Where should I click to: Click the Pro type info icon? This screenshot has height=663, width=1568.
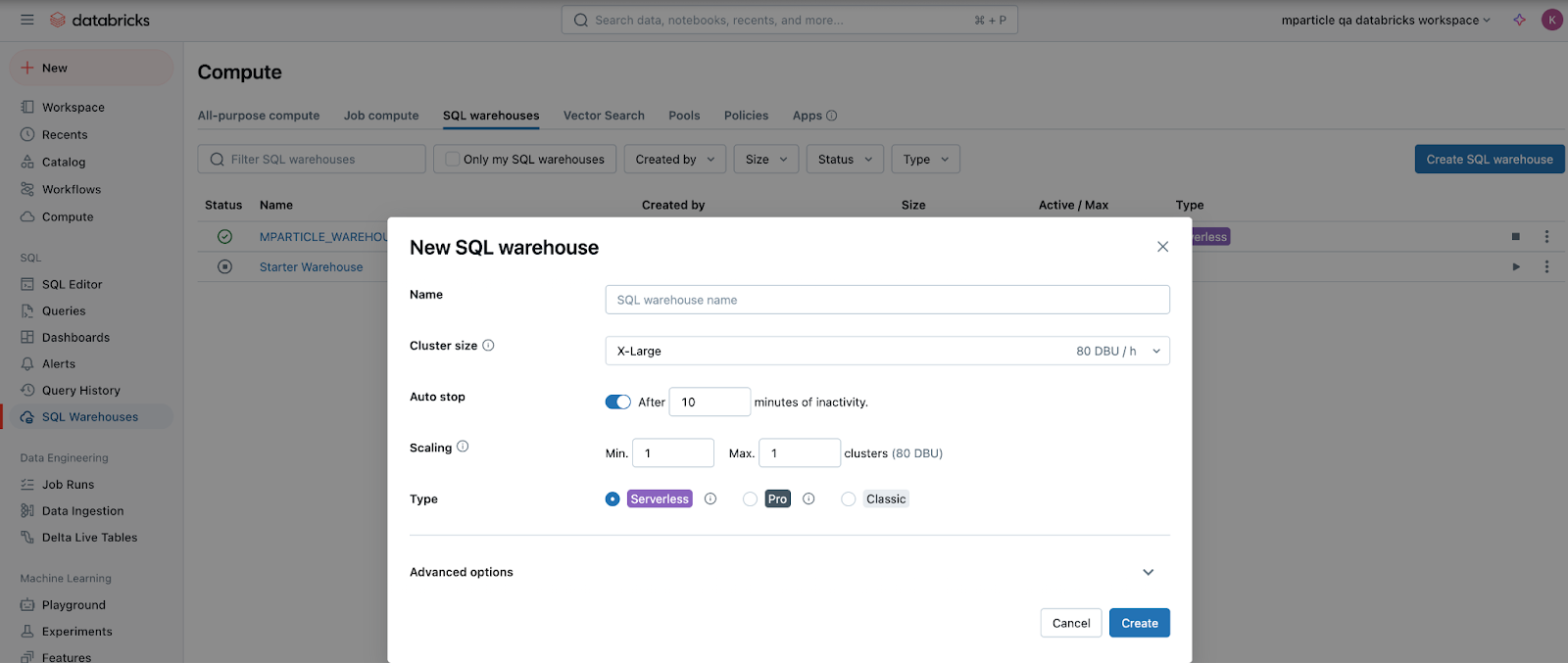pyautogui.click(x=808, y=498)
